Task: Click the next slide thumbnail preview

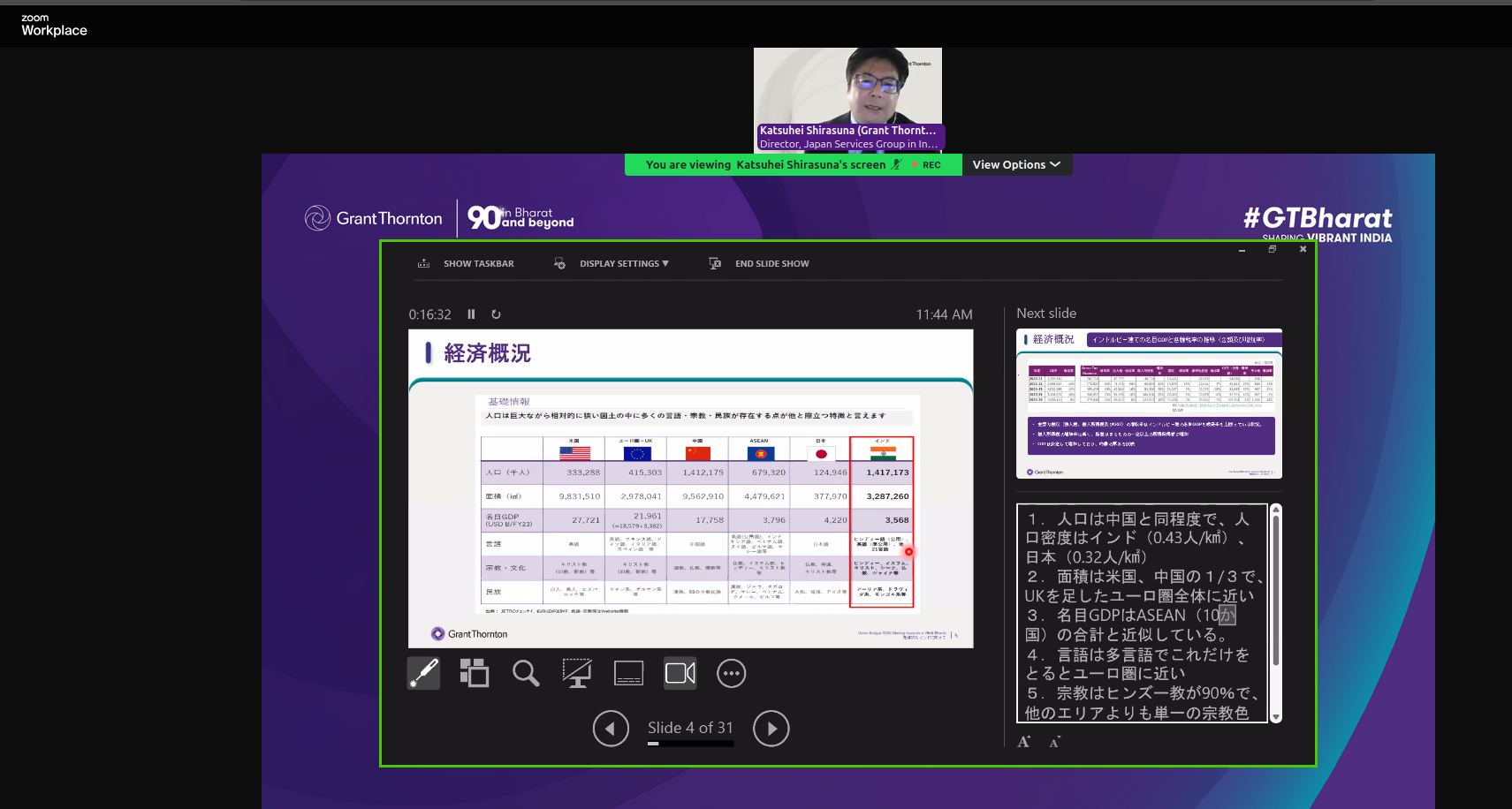Action: [1148, 404]
